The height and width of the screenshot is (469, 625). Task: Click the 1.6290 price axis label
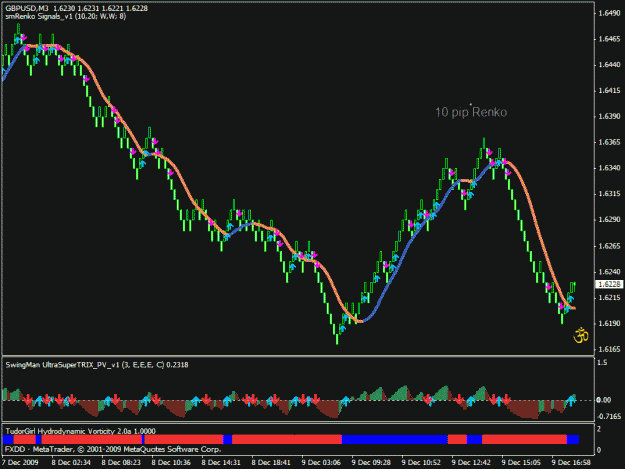pos(609,220)
